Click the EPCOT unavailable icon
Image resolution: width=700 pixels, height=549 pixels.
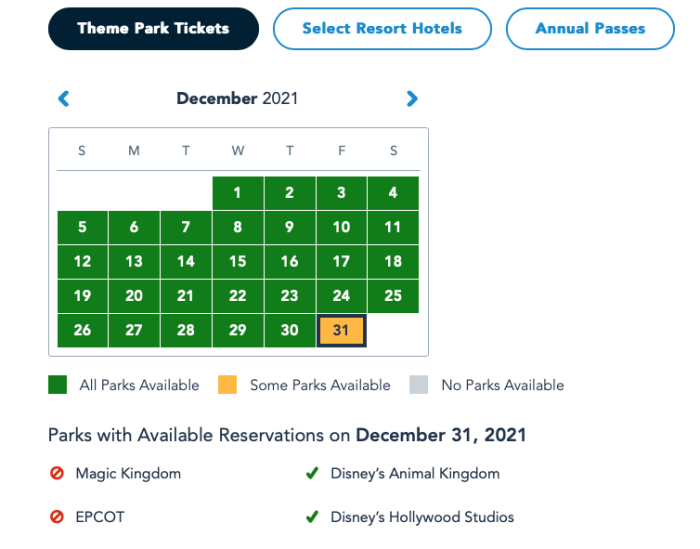click(x=57, y=516)
